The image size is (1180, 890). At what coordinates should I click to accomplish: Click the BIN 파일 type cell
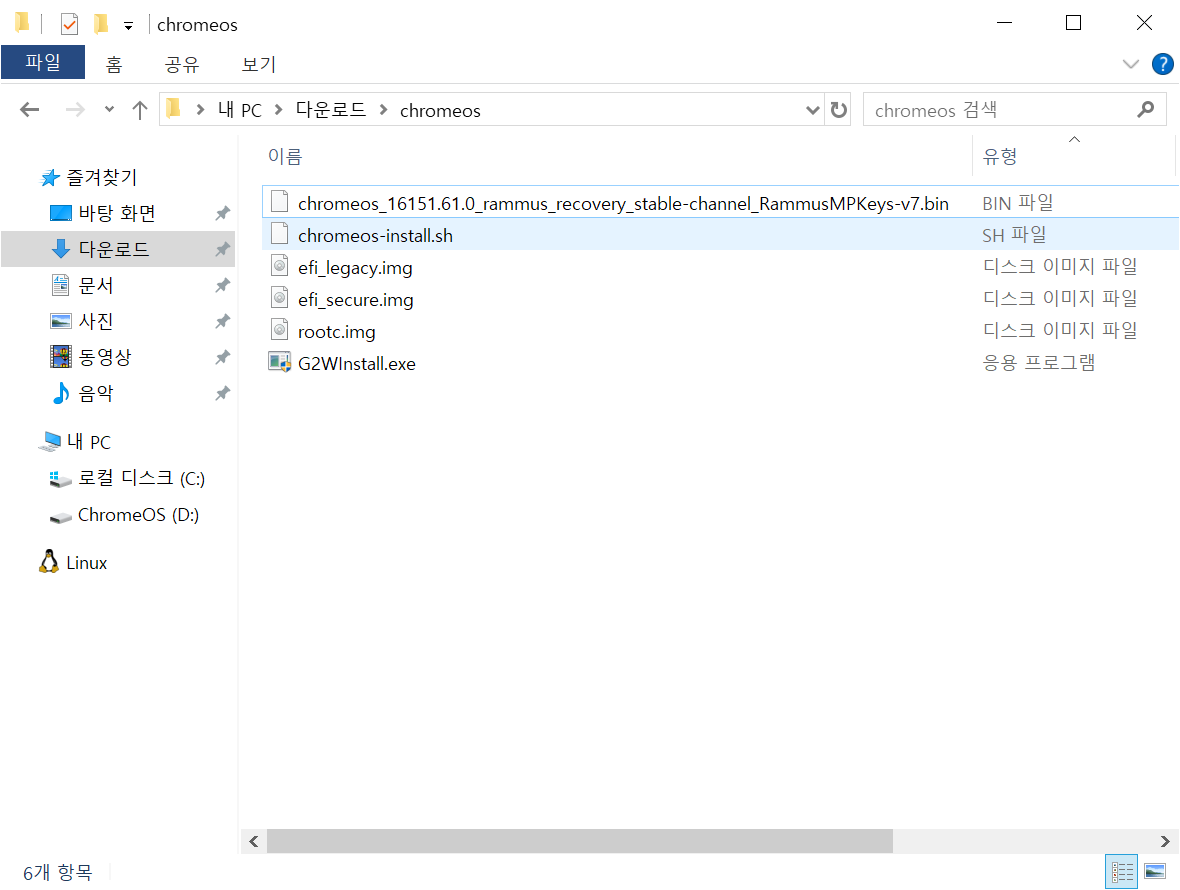1017,203
